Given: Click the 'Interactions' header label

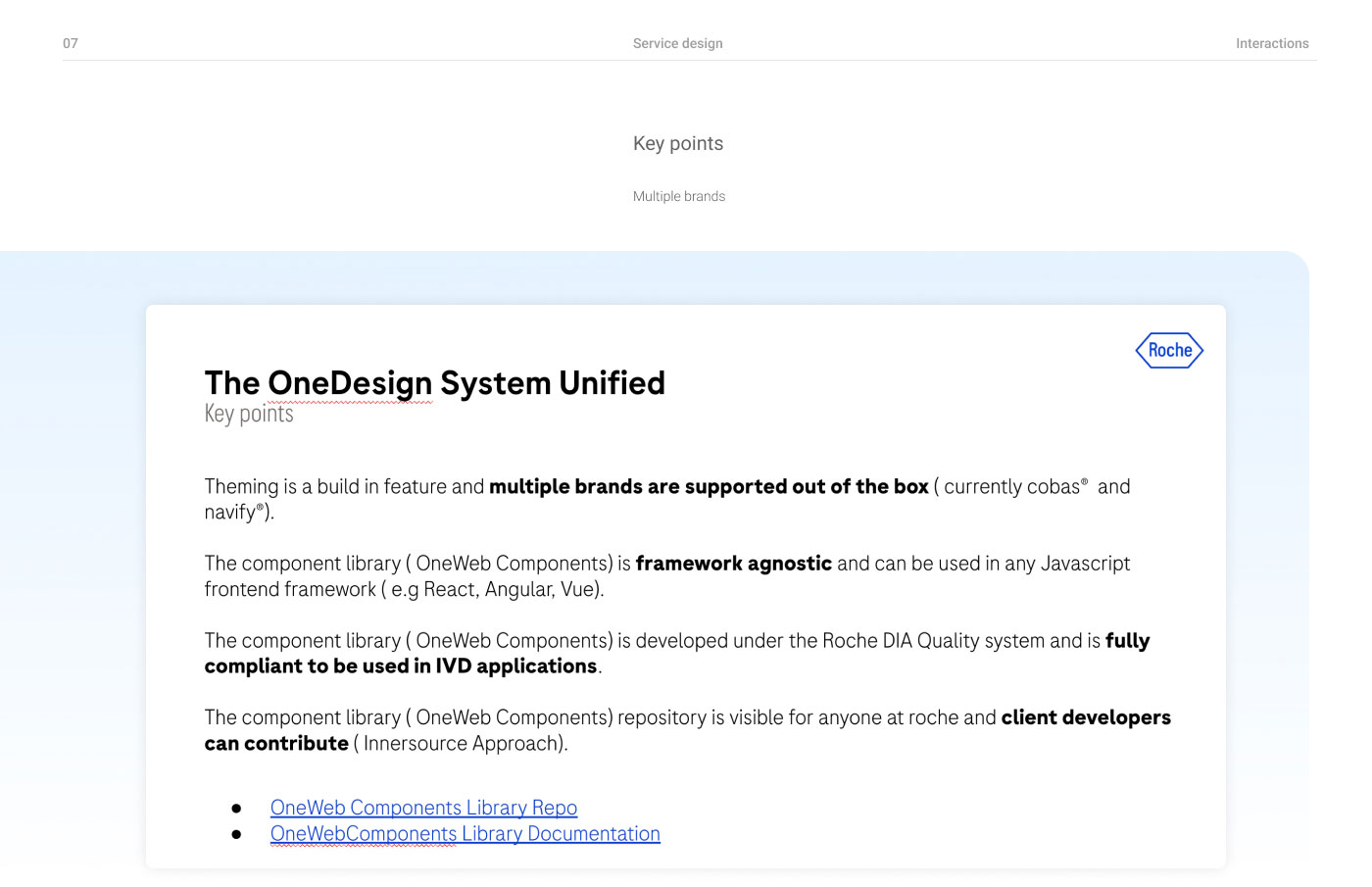Looking at the screenshot, I should (1272, 43).
